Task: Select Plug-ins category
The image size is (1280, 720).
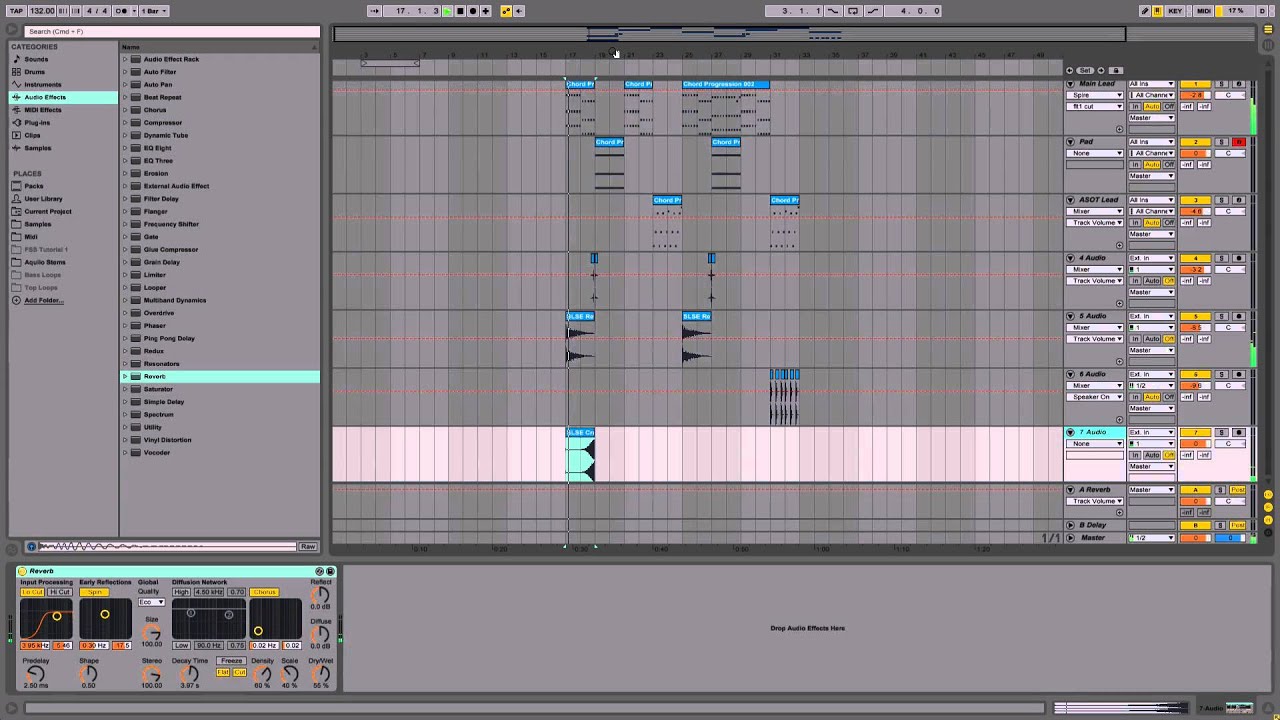Action: click(x=37, y=123)
